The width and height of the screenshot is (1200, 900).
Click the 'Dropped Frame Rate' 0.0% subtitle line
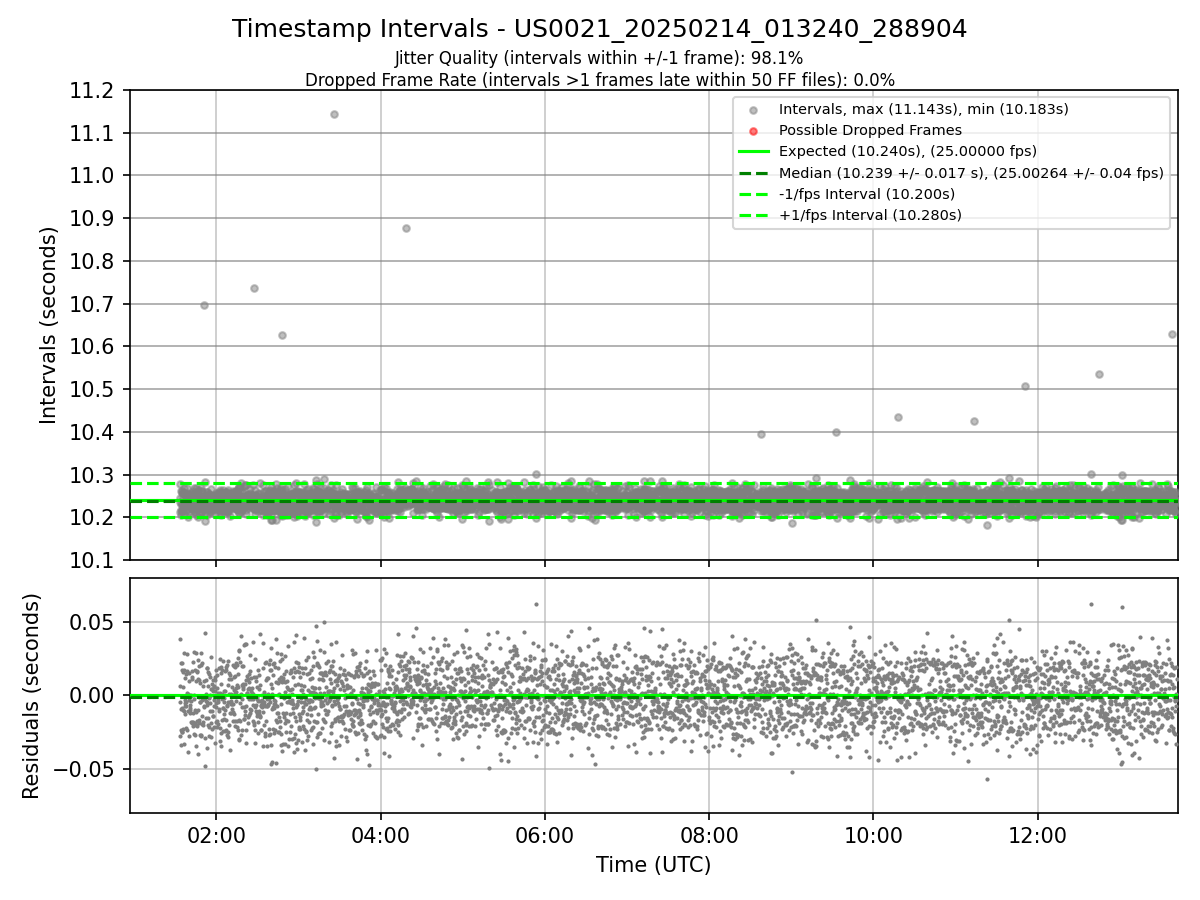pyautogui.click(x=599, y=80)
